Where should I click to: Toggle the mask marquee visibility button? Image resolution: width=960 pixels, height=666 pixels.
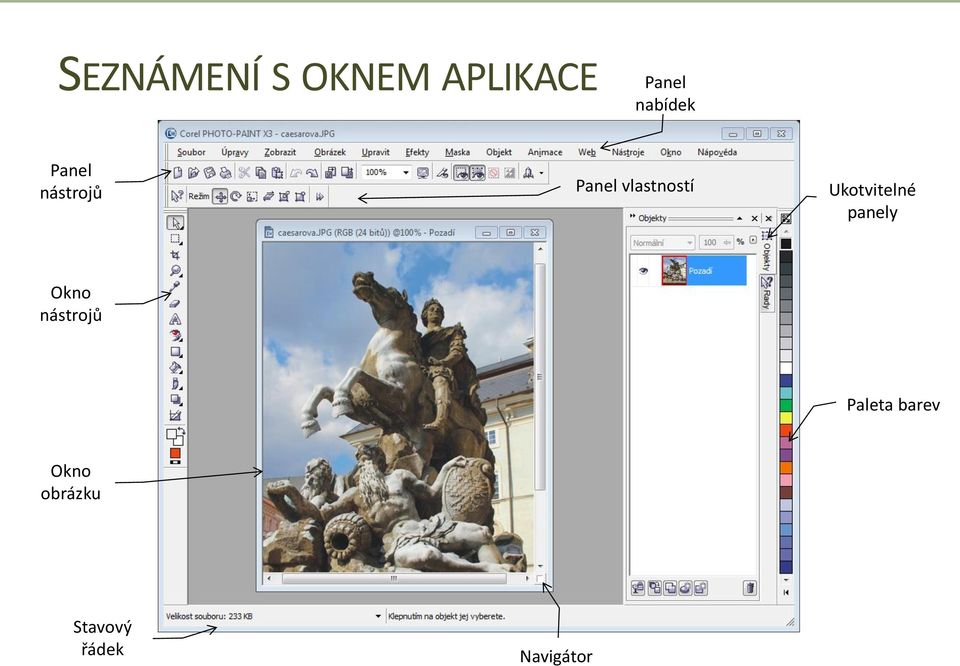tap(461, 173)
